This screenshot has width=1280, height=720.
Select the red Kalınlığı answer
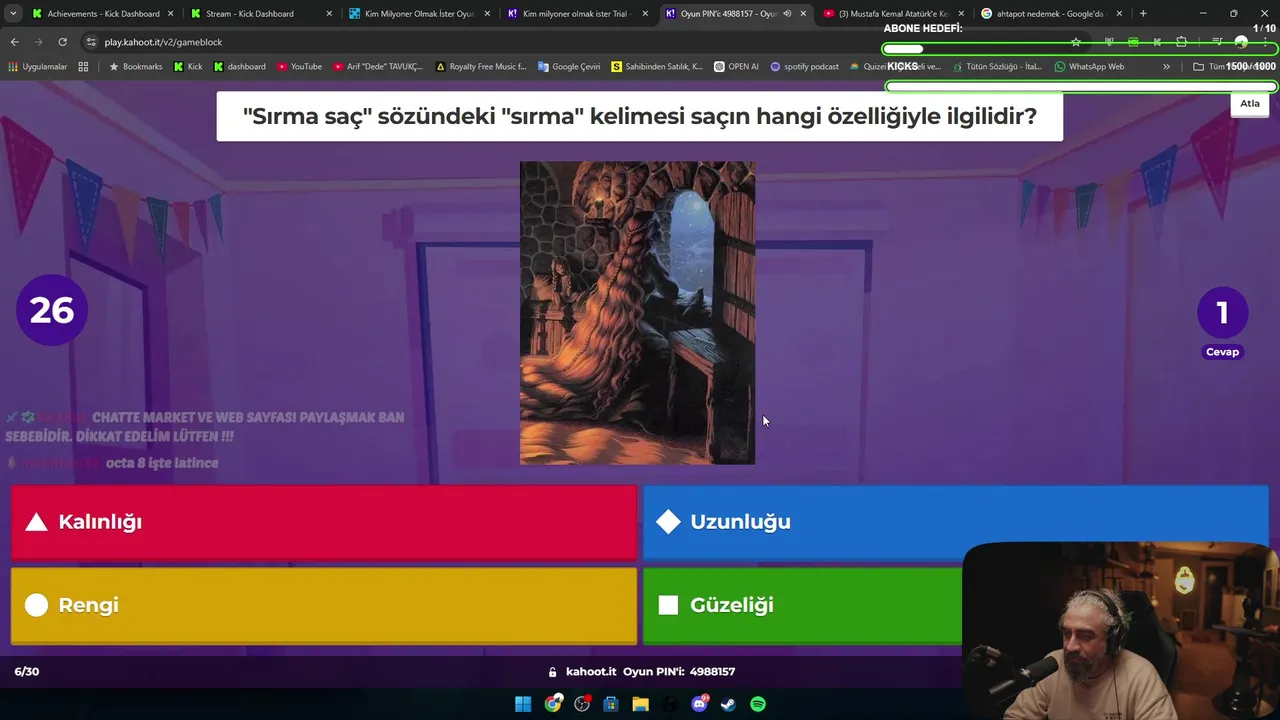[324, 522]
